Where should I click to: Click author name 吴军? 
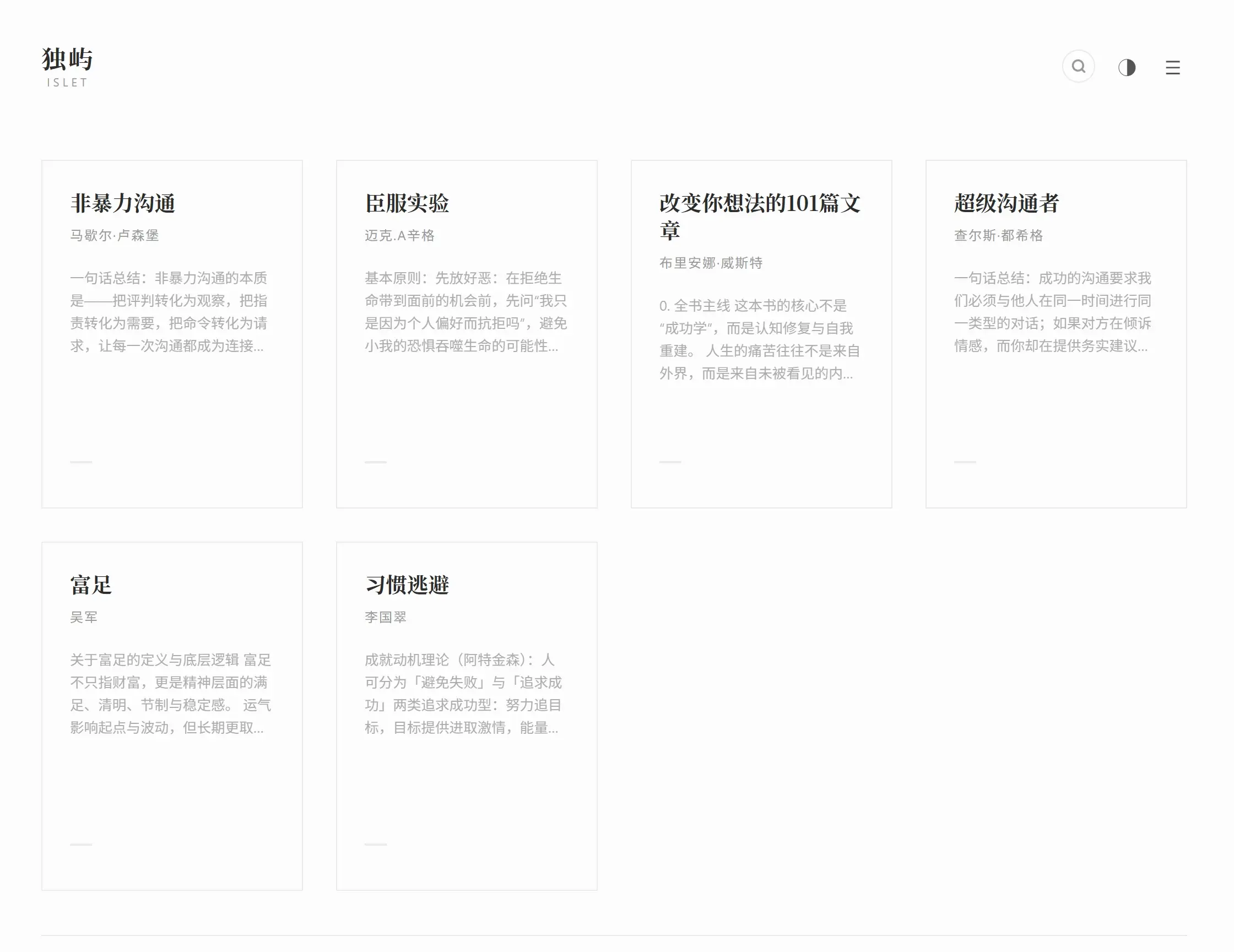point(84,618)
